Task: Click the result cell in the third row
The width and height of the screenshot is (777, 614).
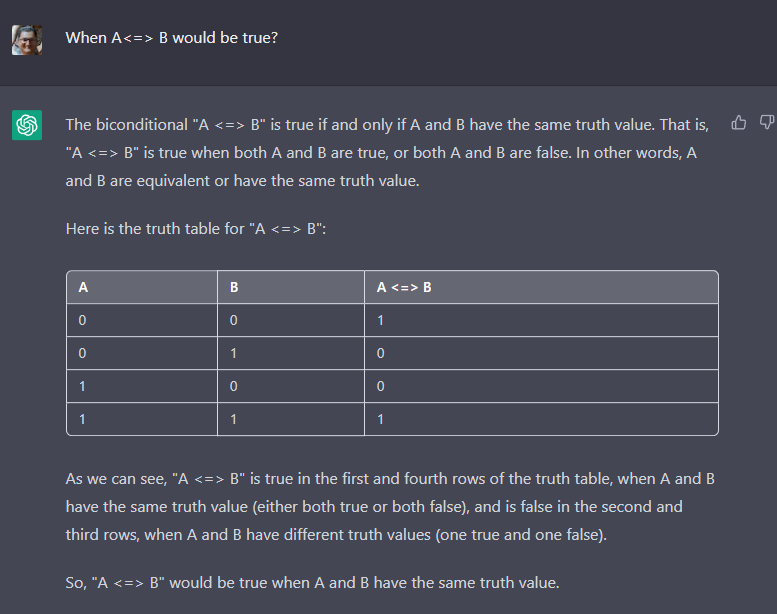Action: (x=541, y=386)
